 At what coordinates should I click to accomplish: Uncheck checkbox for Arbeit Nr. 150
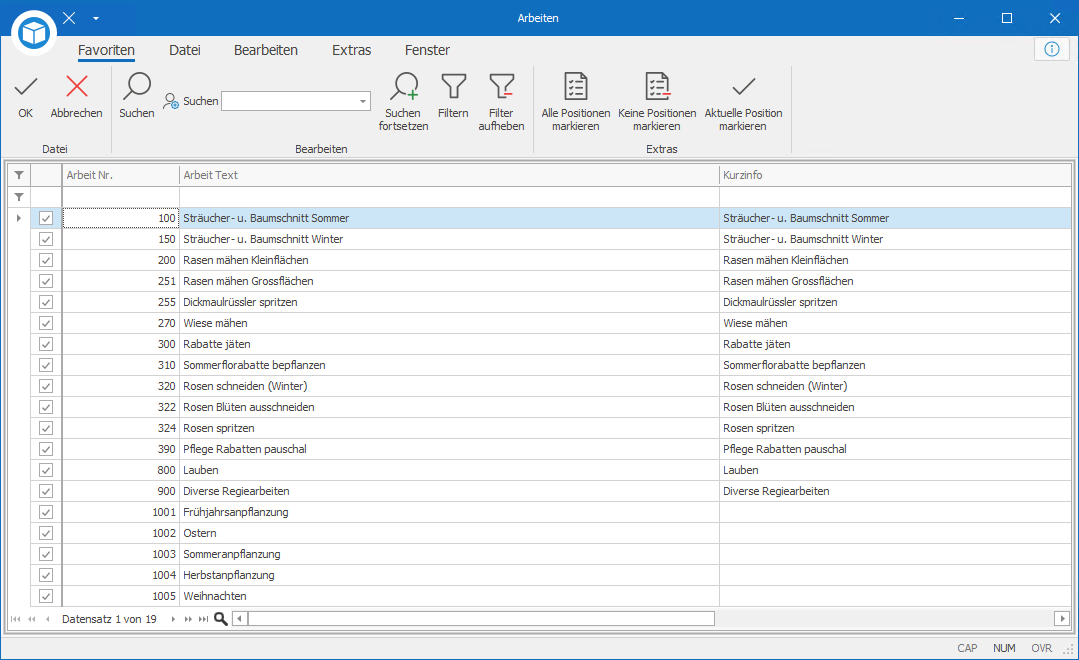pyautogui.click(x=46, y=239)
